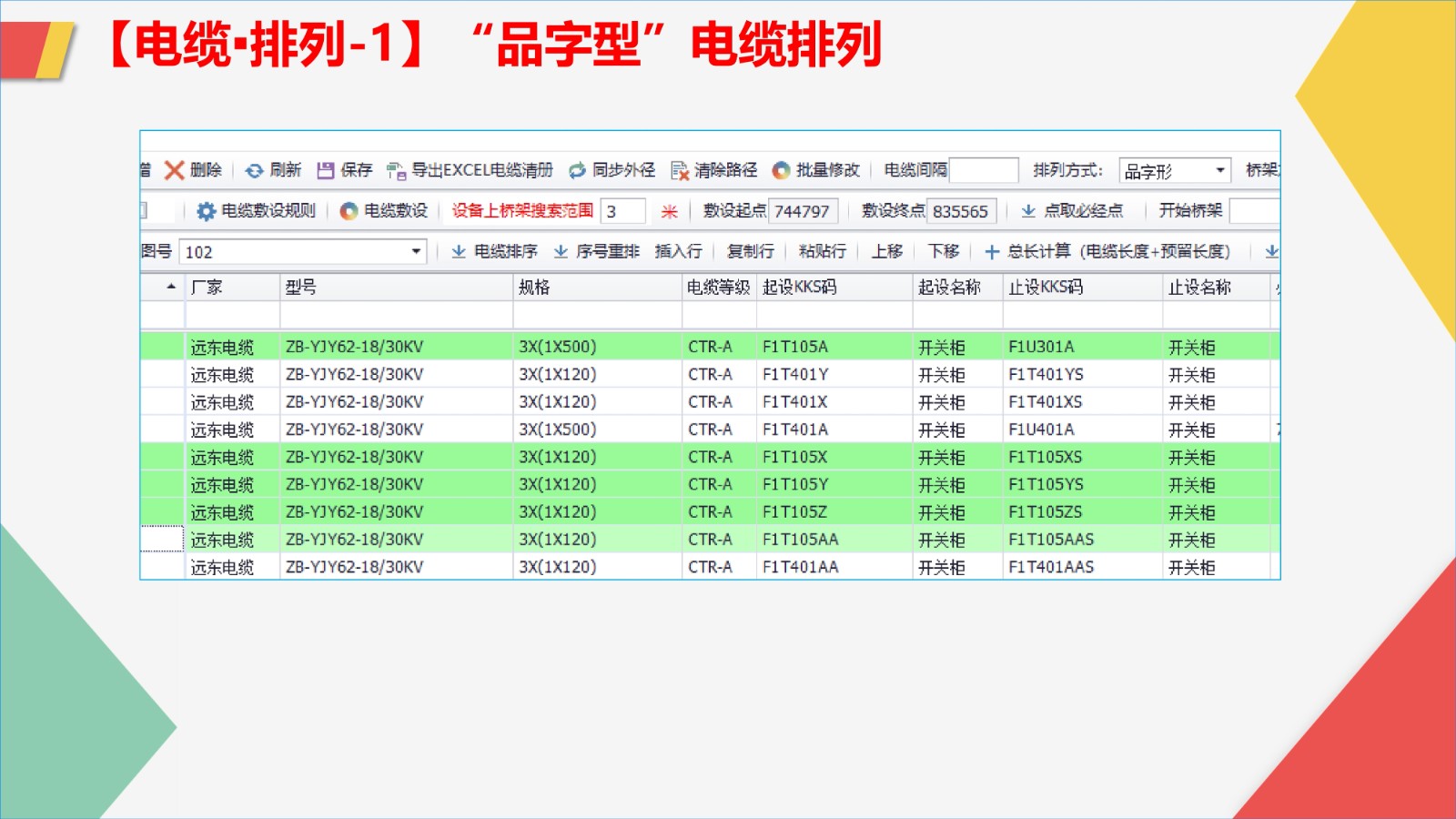Click the batch modify (批量修改) icon
Viewport: 1456px width, 819px height.
[781, 170]
